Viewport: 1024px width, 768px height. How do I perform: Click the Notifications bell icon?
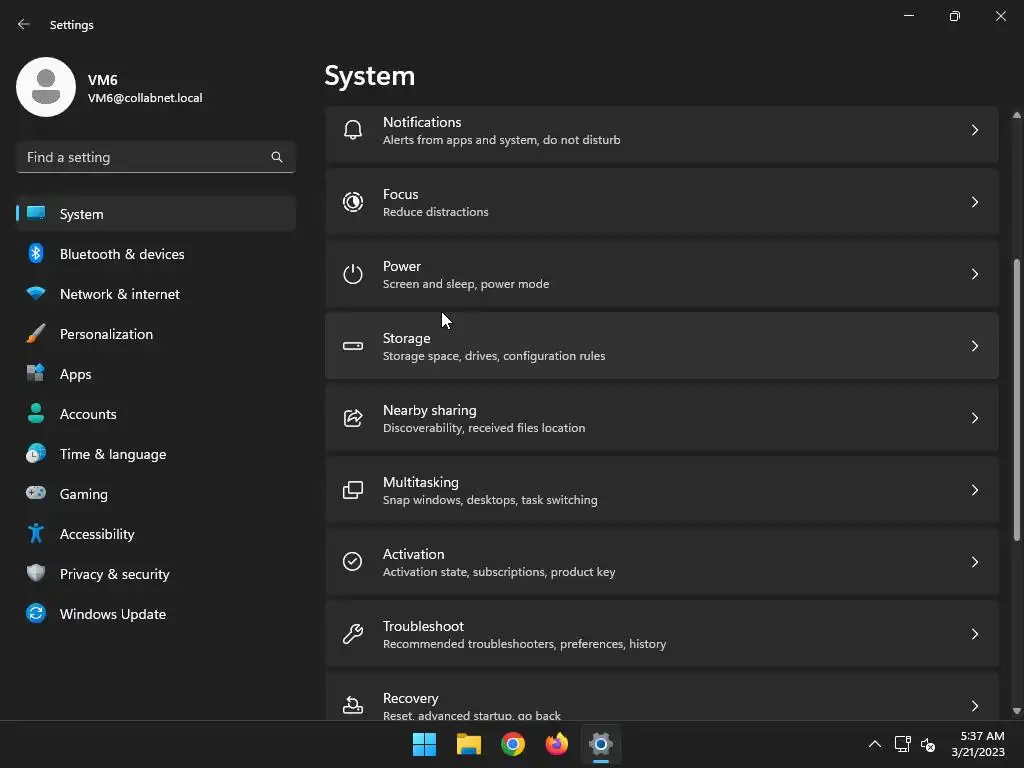tap(353, 130)
